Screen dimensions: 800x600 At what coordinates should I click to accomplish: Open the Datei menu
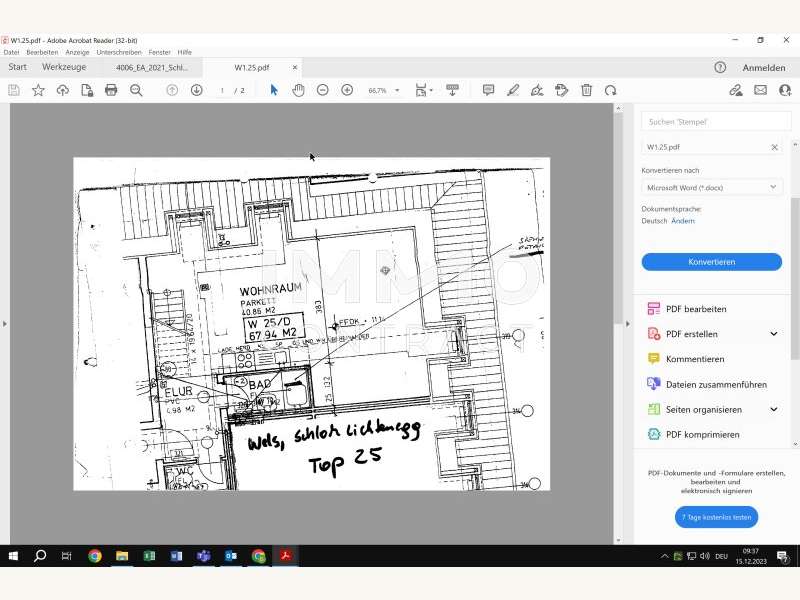[x=11, y=52]
